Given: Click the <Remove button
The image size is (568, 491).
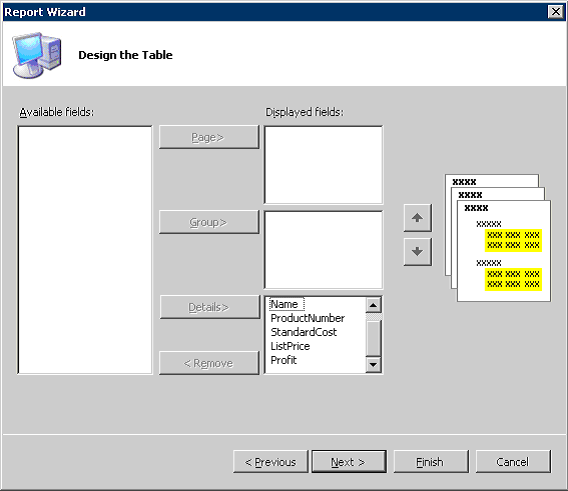Looking at the screenshot, I should [x=209, y=363].
